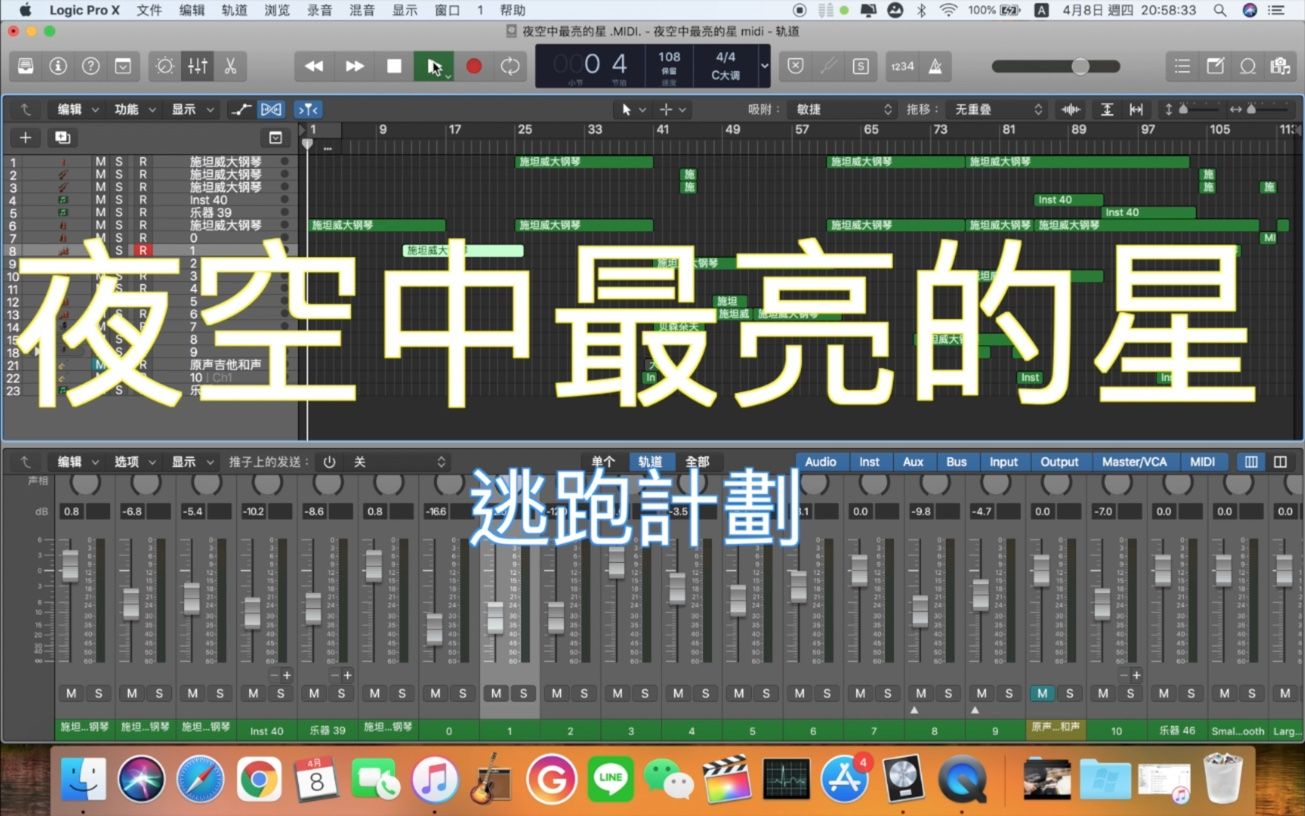Toggle the Metronome click icon

pos(936,66)
